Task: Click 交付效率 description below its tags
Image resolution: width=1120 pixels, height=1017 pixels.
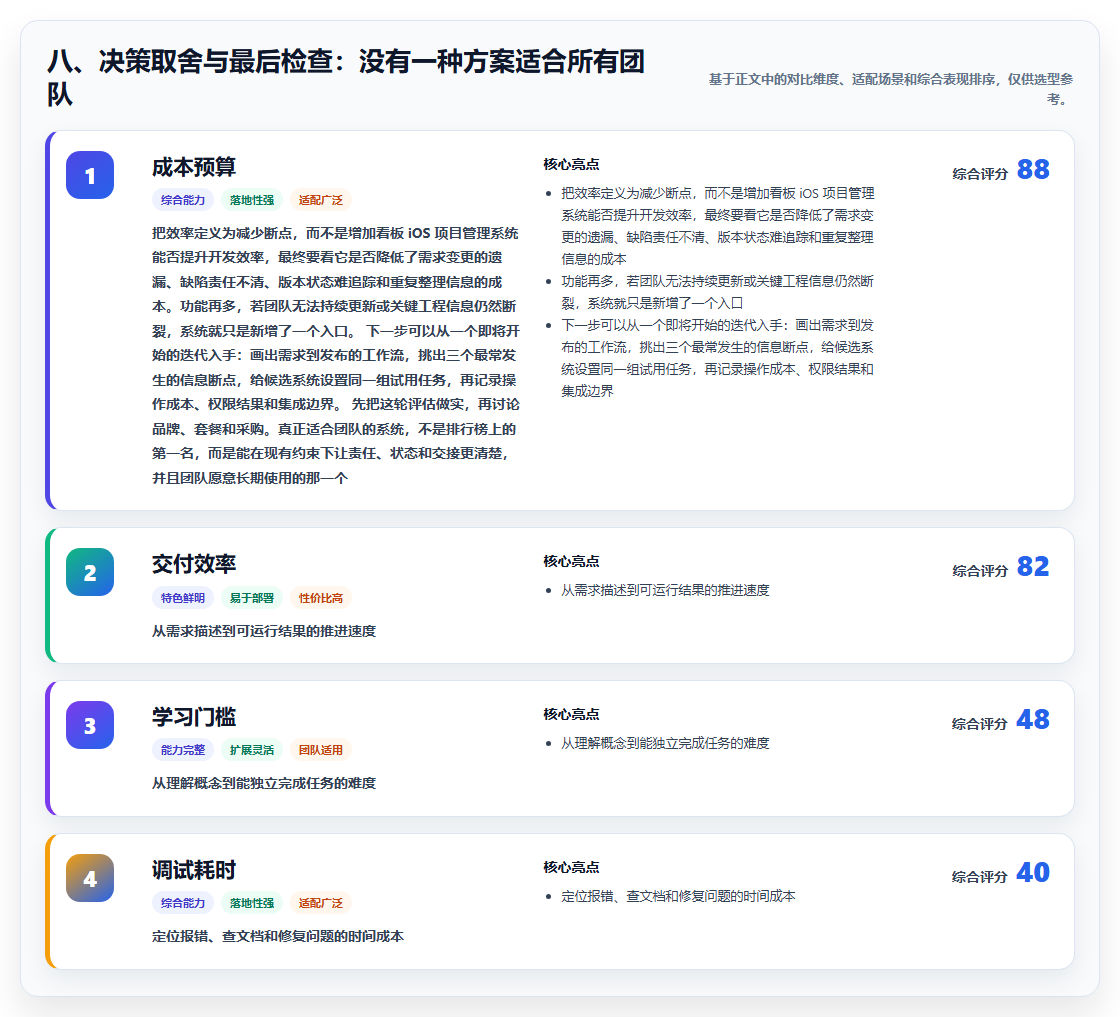Action: point(264,631)
